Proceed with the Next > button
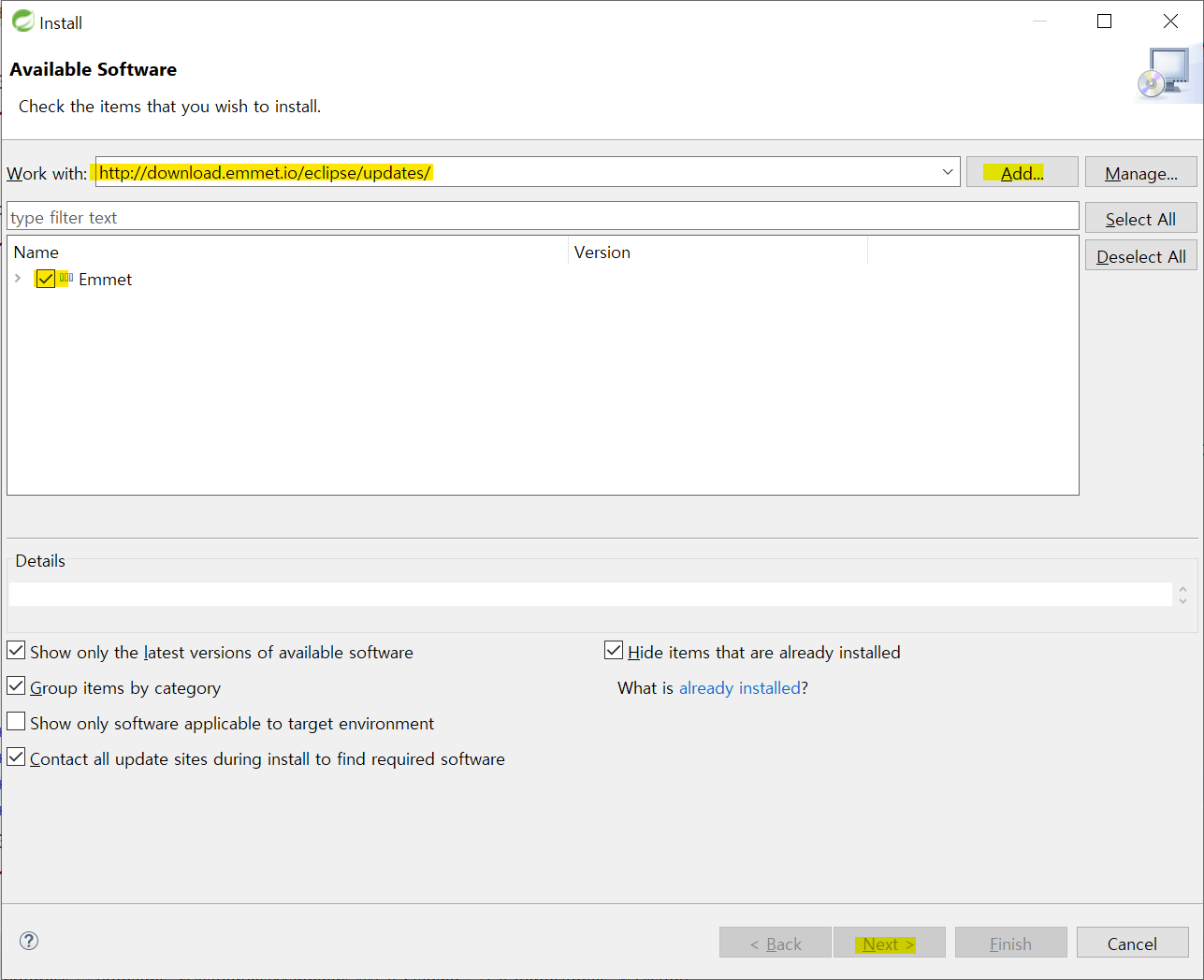The width and height of the screenshot is (1204, 980). [889, 943]
